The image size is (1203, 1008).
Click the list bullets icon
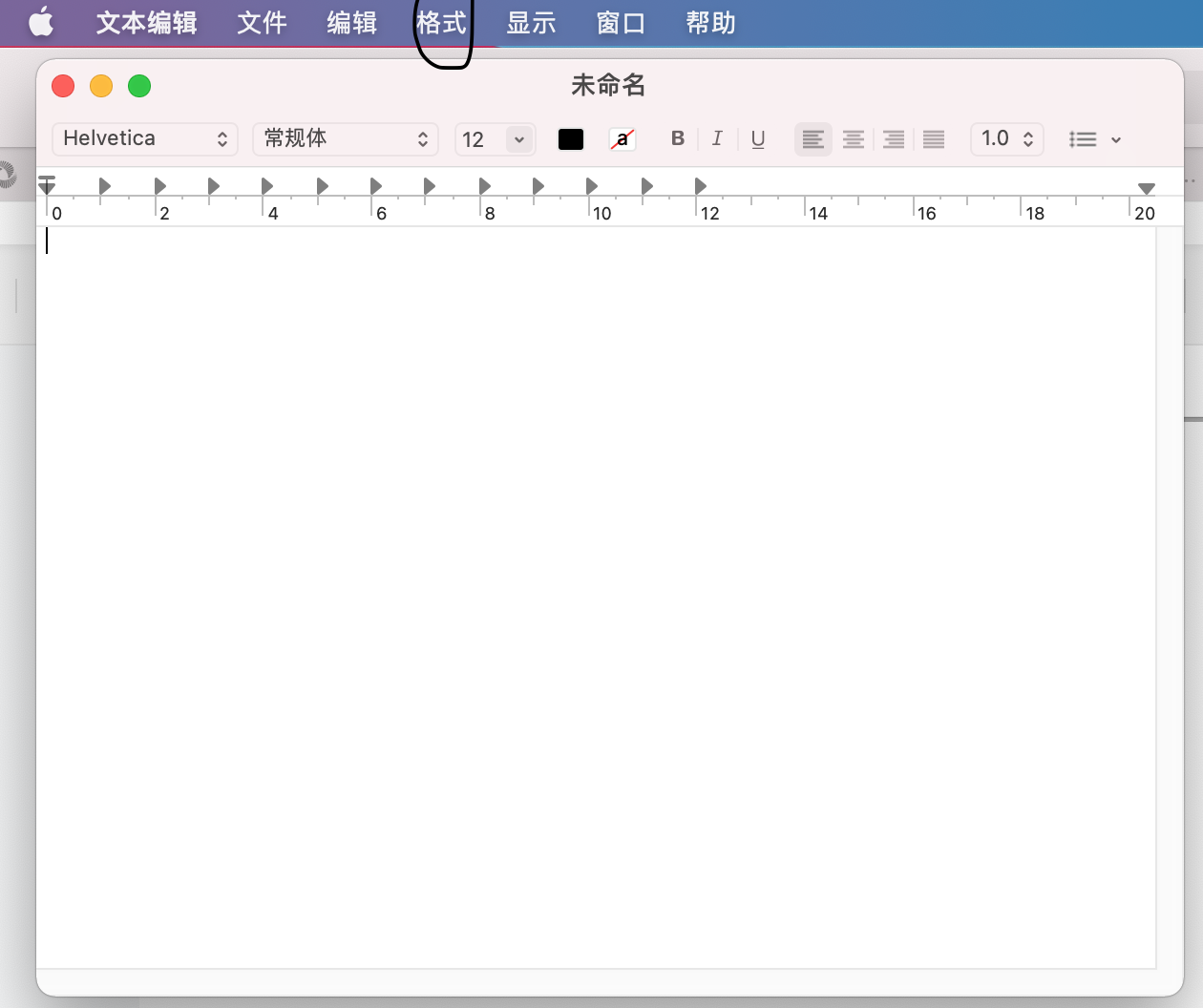click(x=1083, y=139)
